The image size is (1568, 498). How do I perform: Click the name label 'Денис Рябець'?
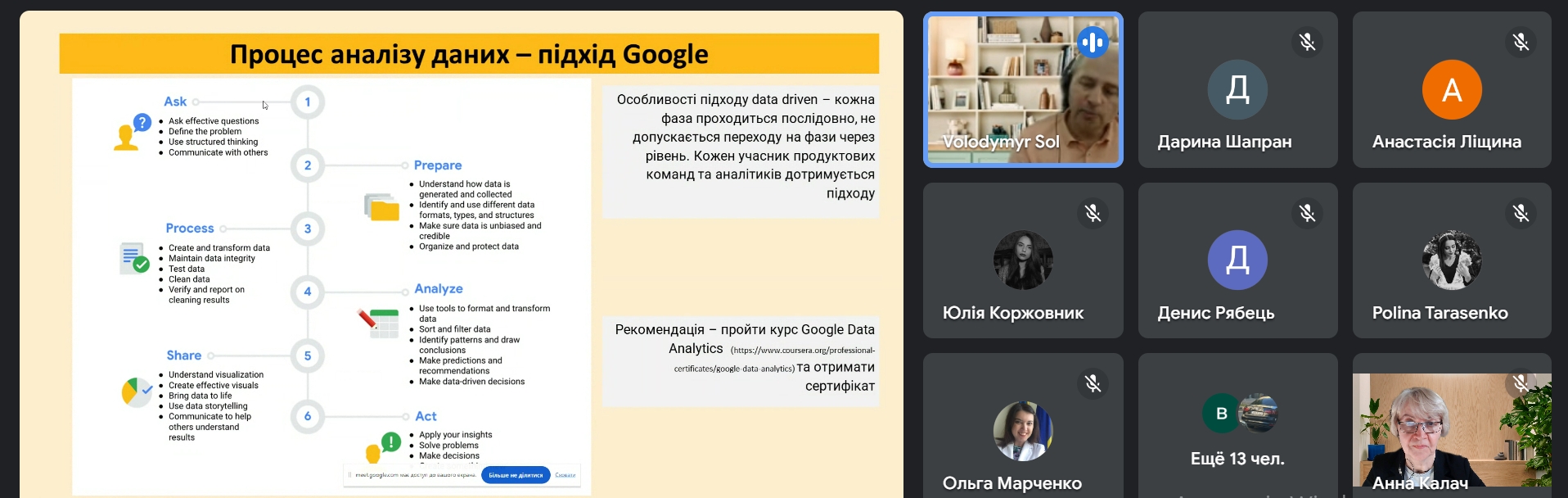click(x=1216, y=313)
